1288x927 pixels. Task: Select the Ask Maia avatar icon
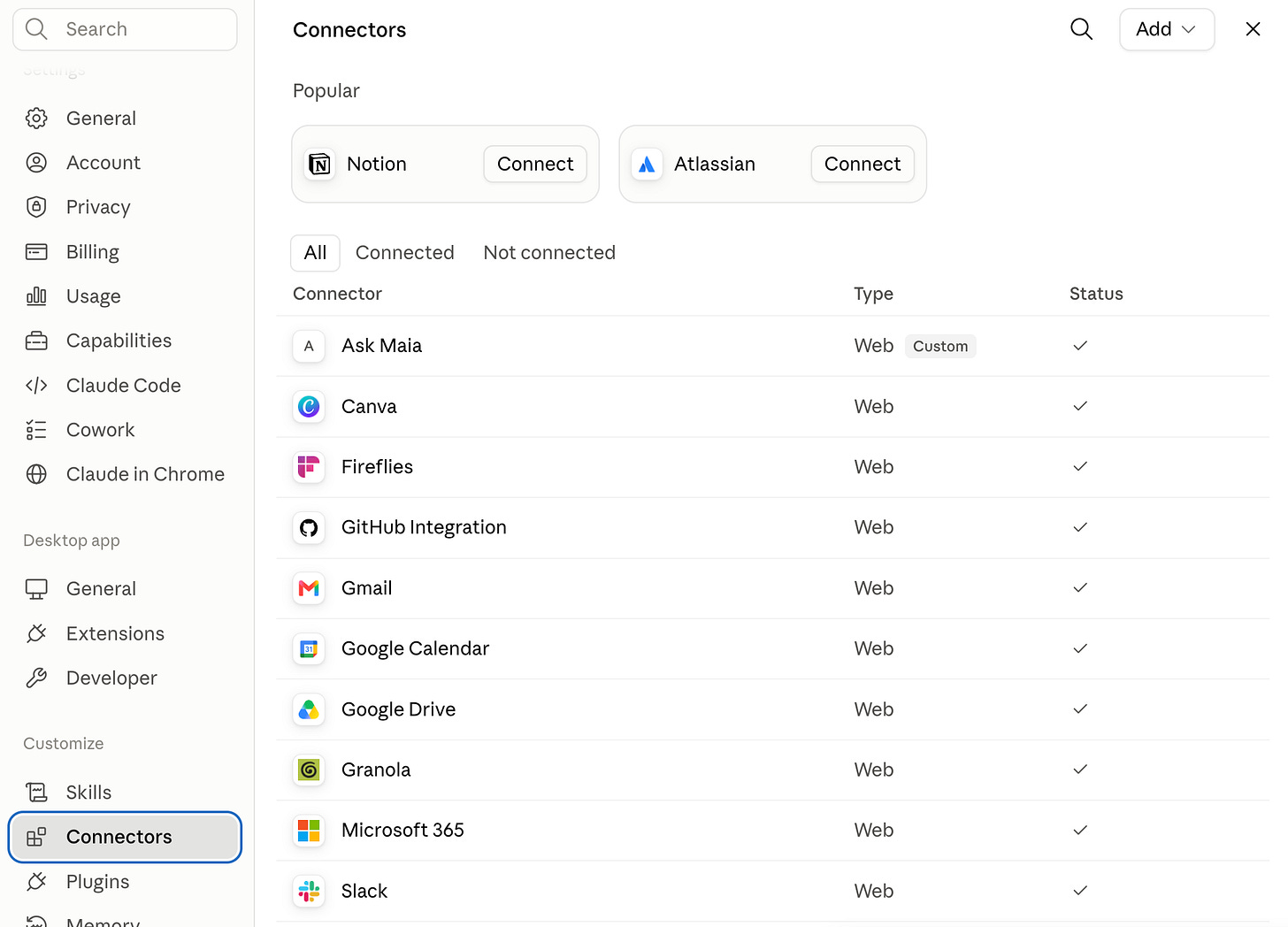click(309, 346)
